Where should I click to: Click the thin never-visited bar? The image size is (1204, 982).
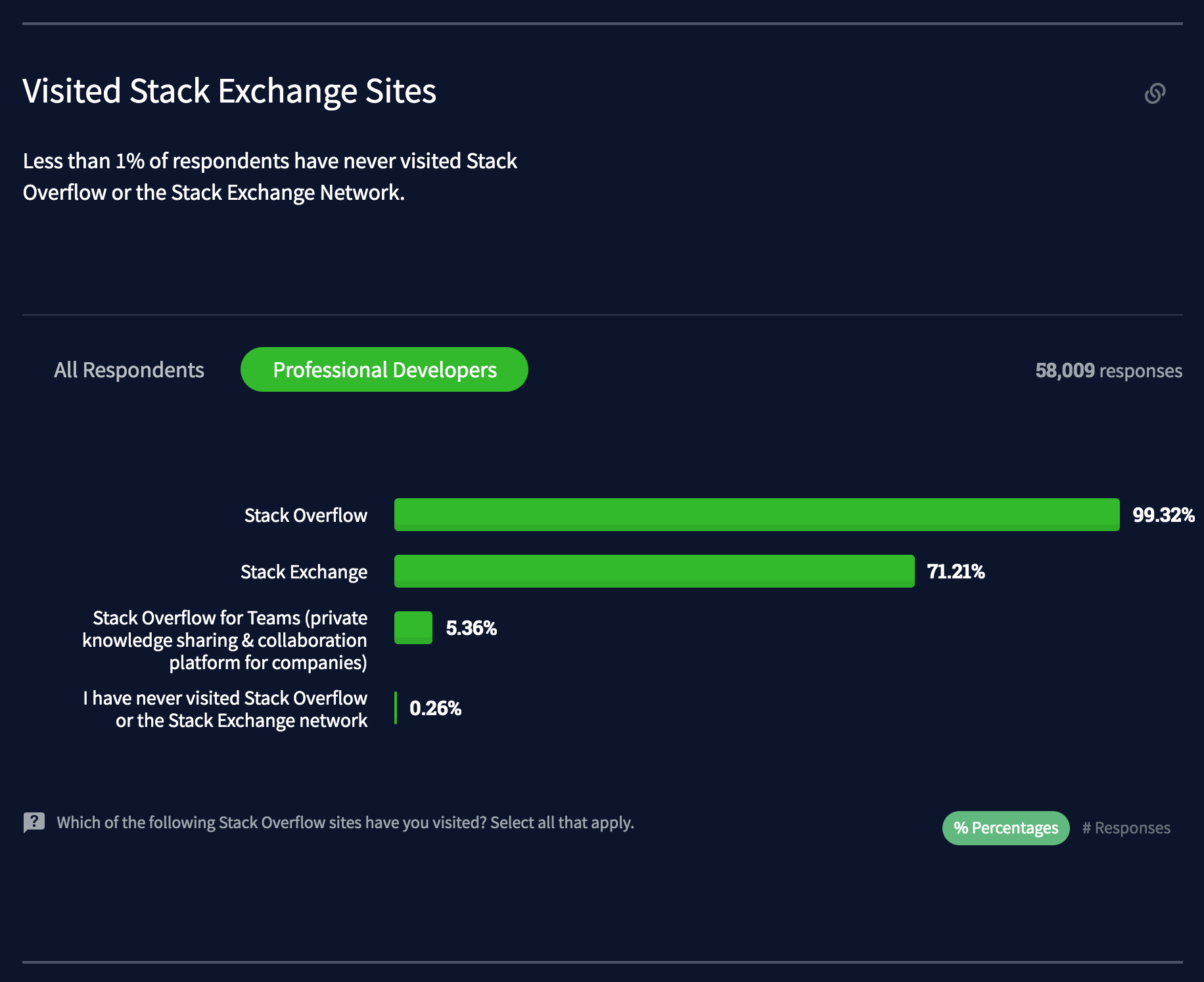396,708
